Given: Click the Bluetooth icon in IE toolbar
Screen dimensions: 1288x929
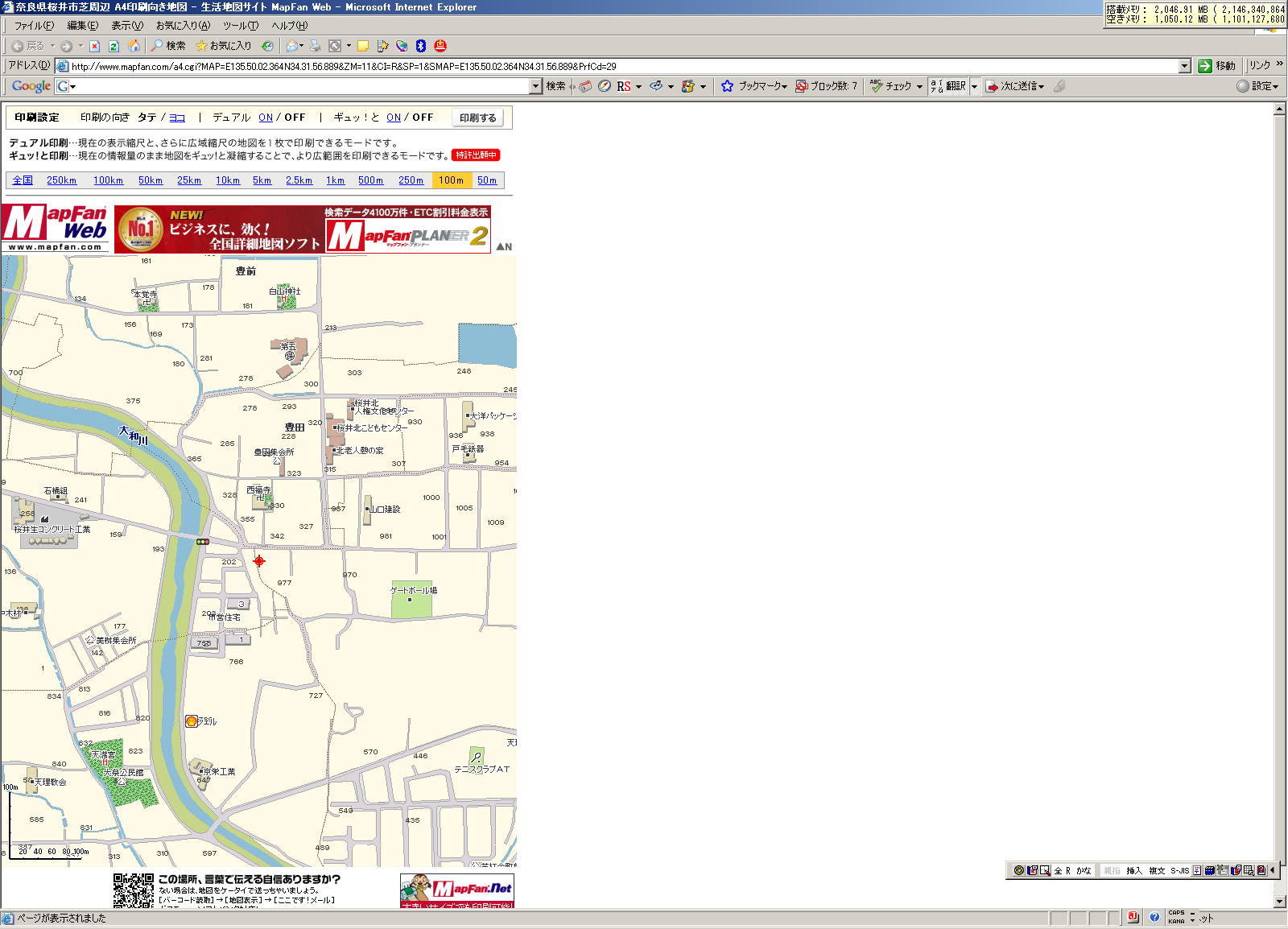Looking at the screenshot, I should 420,46.
